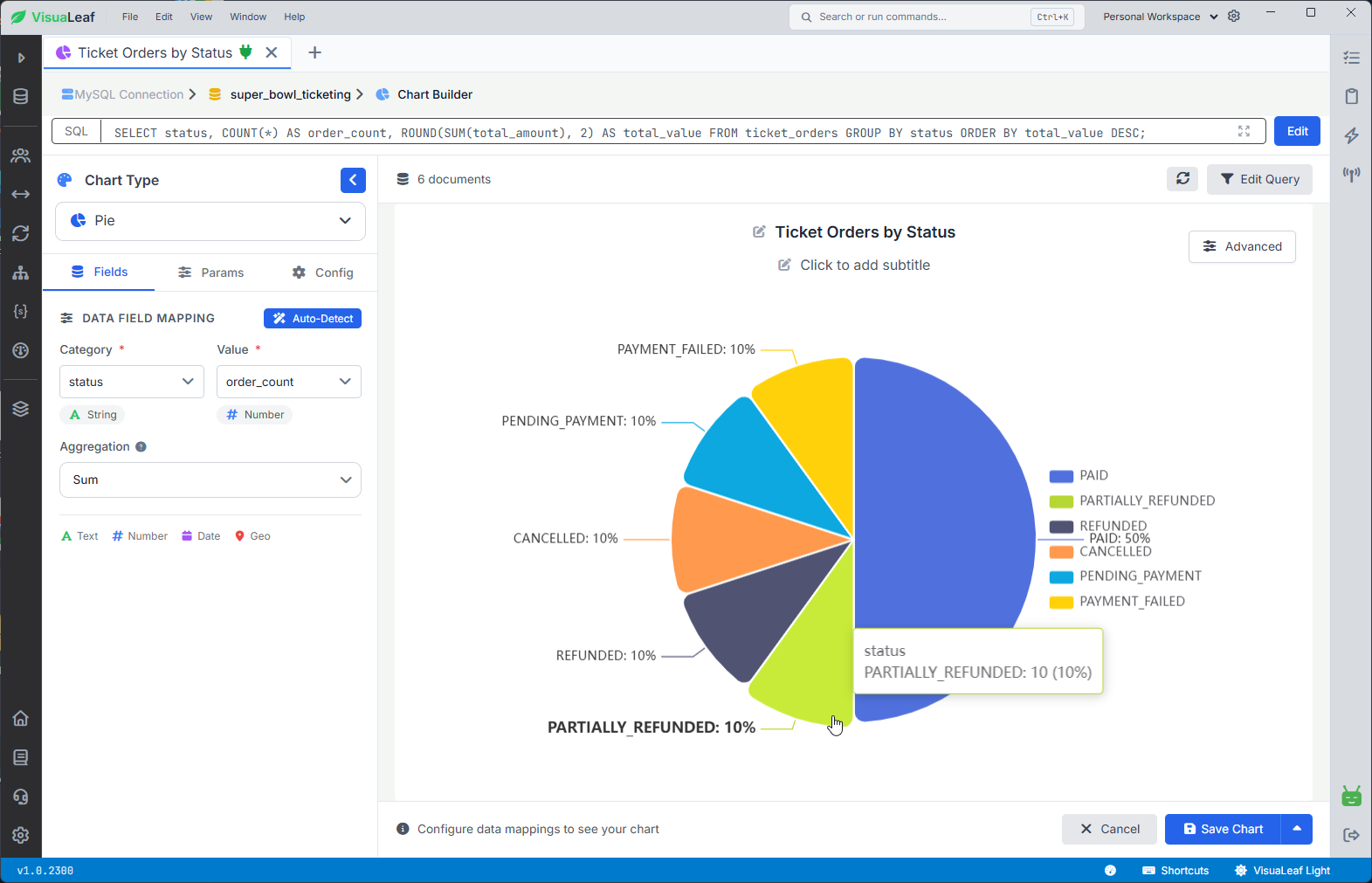Viewport: 1372px width, 883px height.
Task: Open the Help menu
Action: pos(295,17)
